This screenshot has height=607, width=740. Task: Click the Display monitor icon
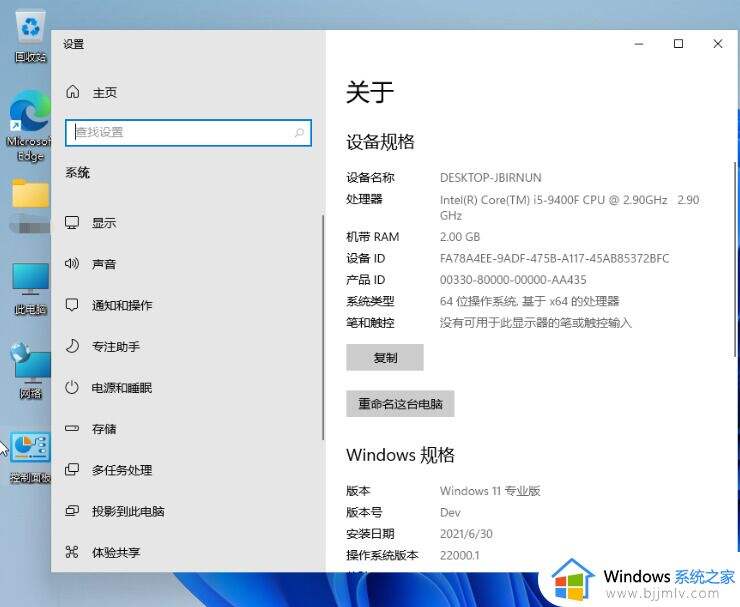[x=72, y=223]
